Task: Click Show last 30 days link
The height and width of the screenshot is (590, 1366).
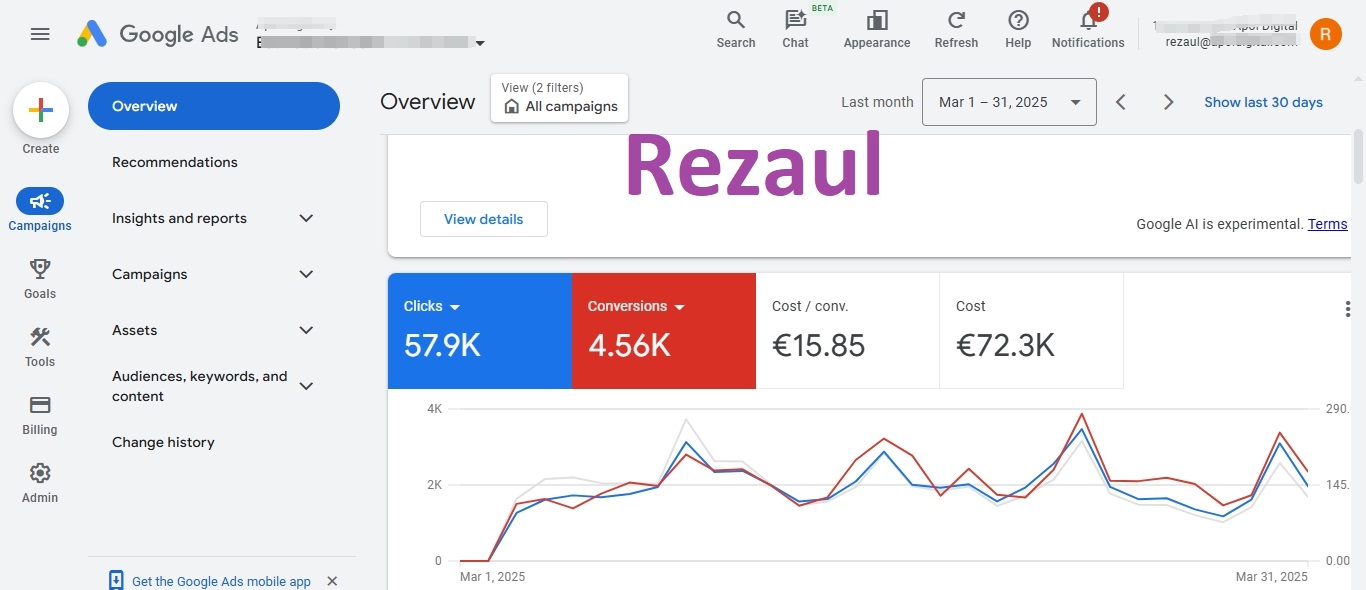Action: pos(1263,102)
